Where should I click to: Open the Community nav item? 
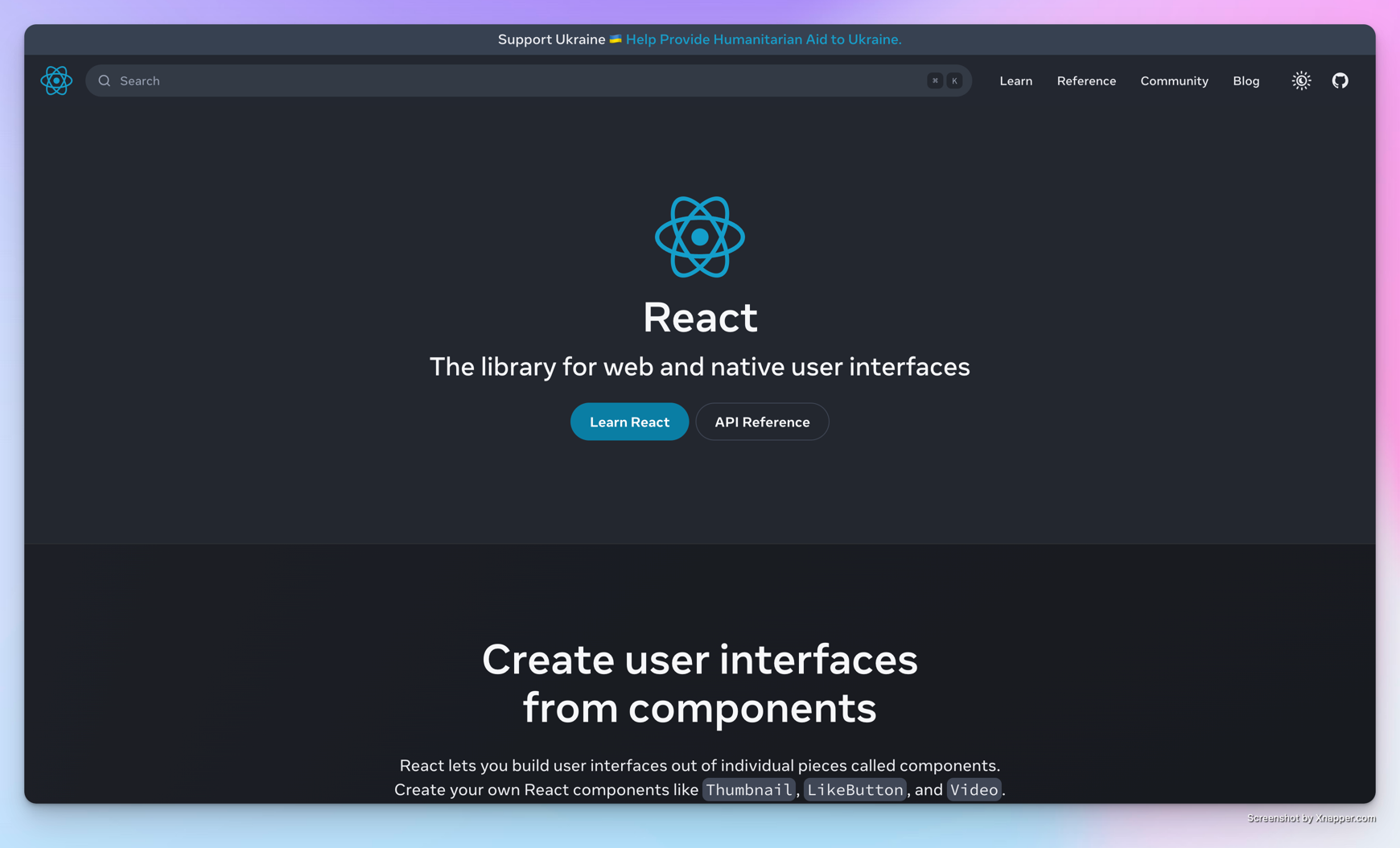[x=1174, y=80]
